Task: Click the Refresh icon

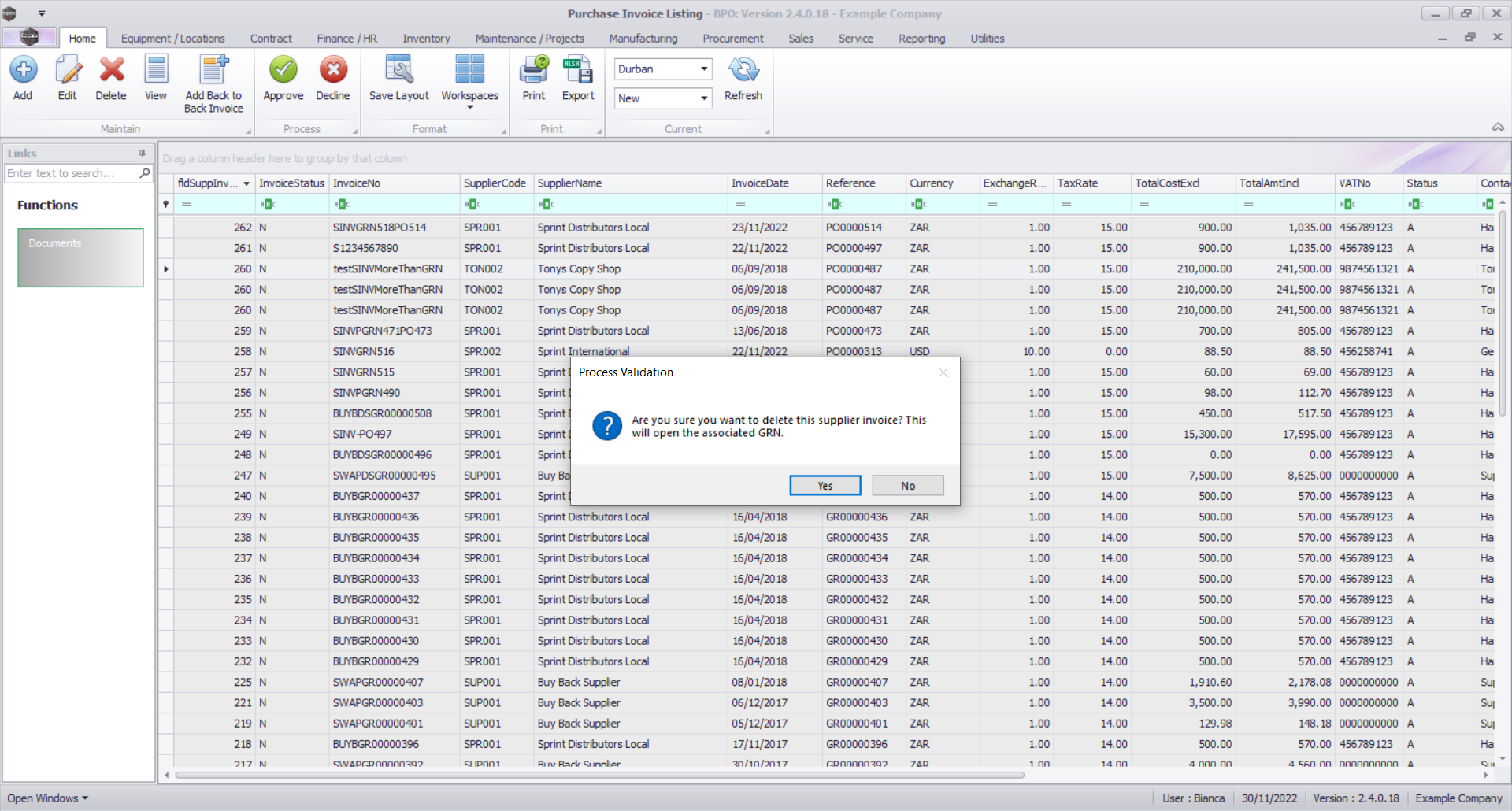Action: coord(743,71)
